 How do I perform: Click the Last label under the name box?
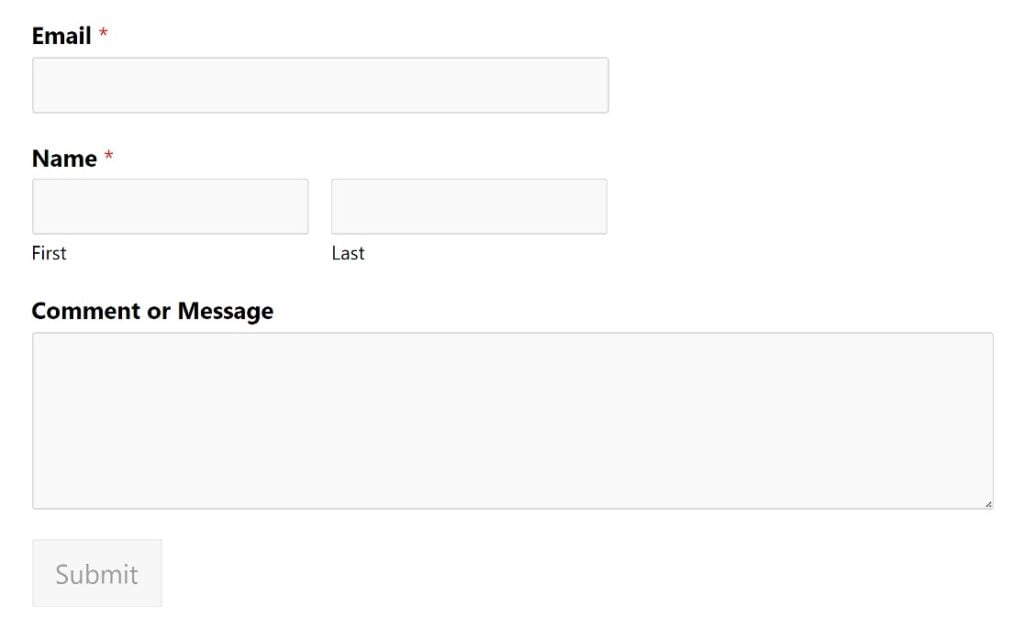tap(347, 253)
